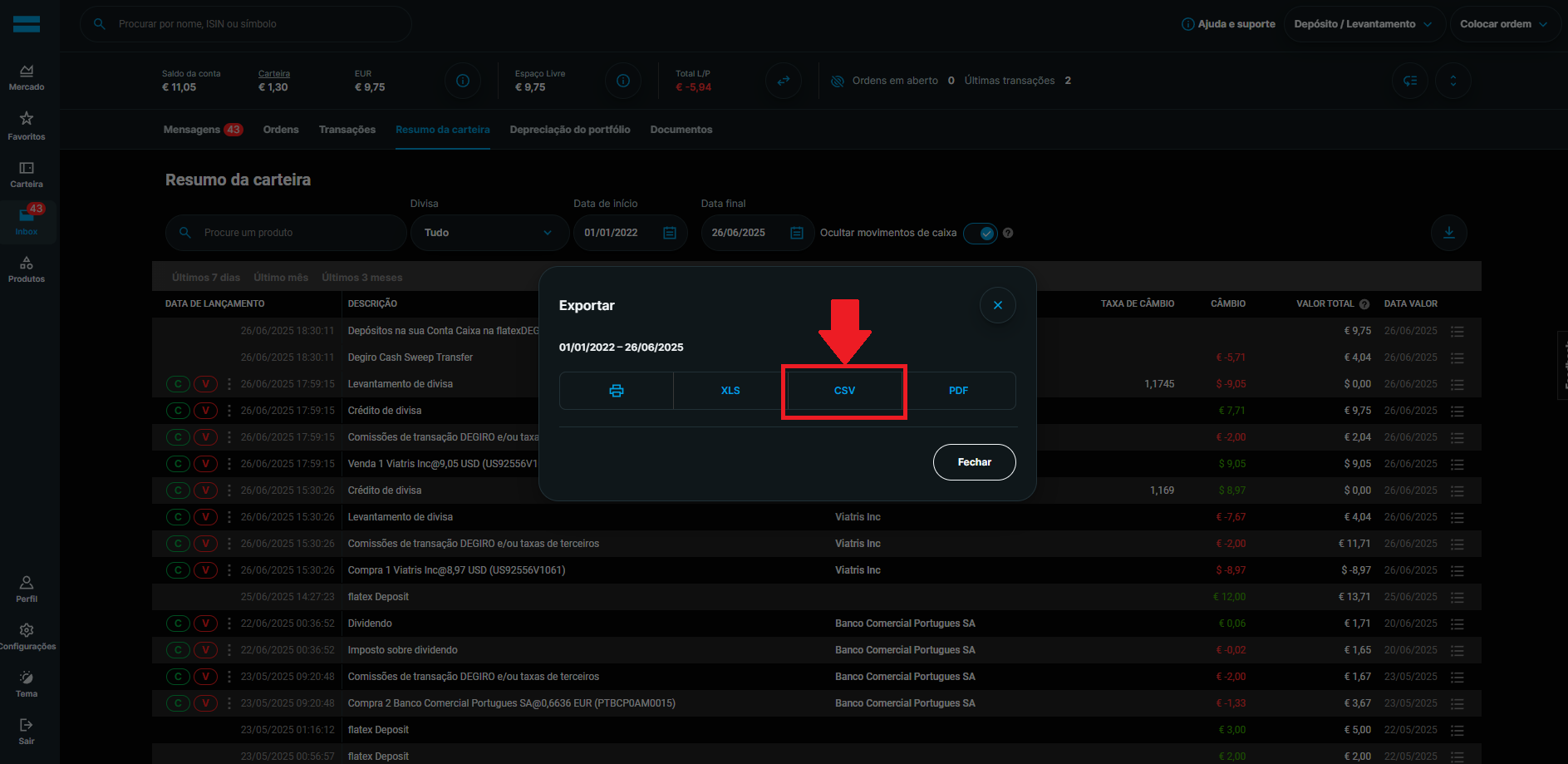Open the hamburger menu icon
The height and width of the screenshot is (764, 1568).
click(x=27, y=24)
